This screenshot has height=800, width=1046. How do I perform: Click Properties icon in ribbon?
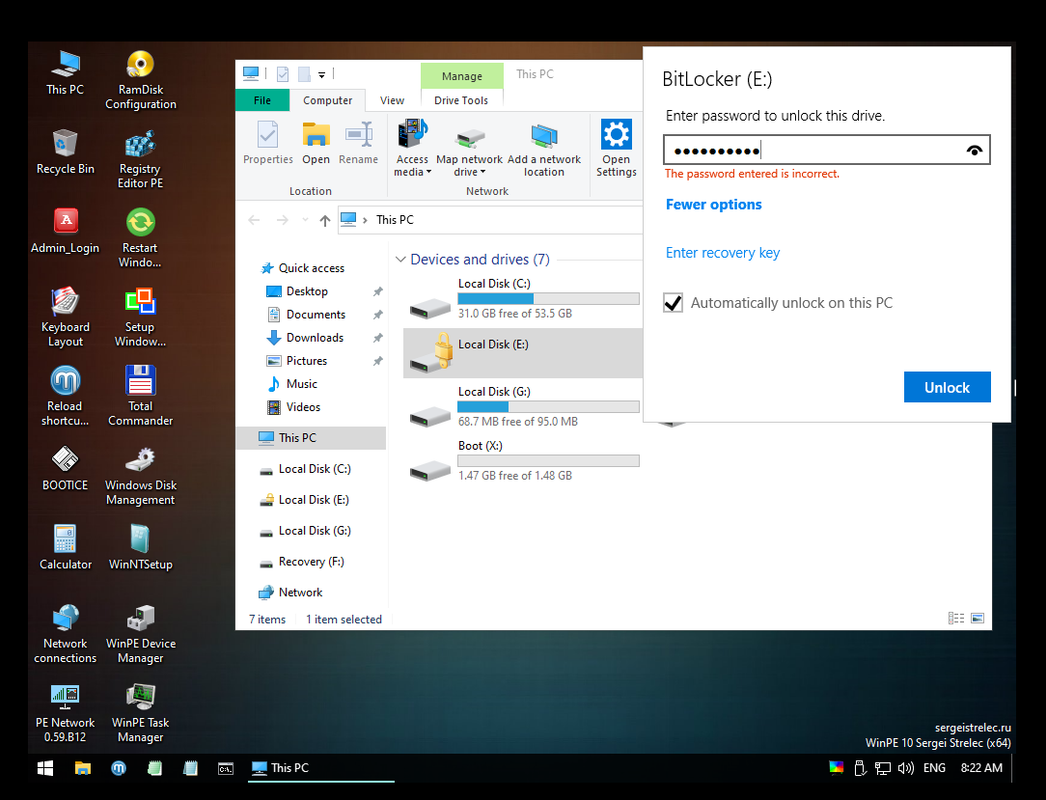click(x=268, y=142)
